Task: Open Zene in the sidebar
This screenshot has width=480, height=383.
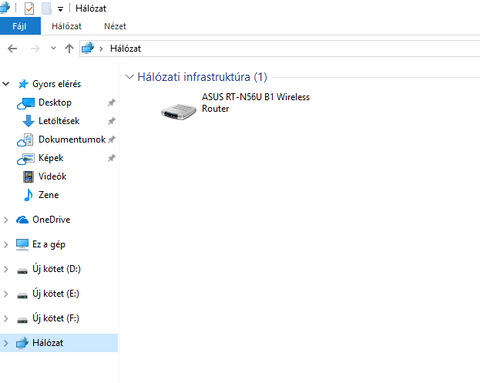Action: point(48,195)
